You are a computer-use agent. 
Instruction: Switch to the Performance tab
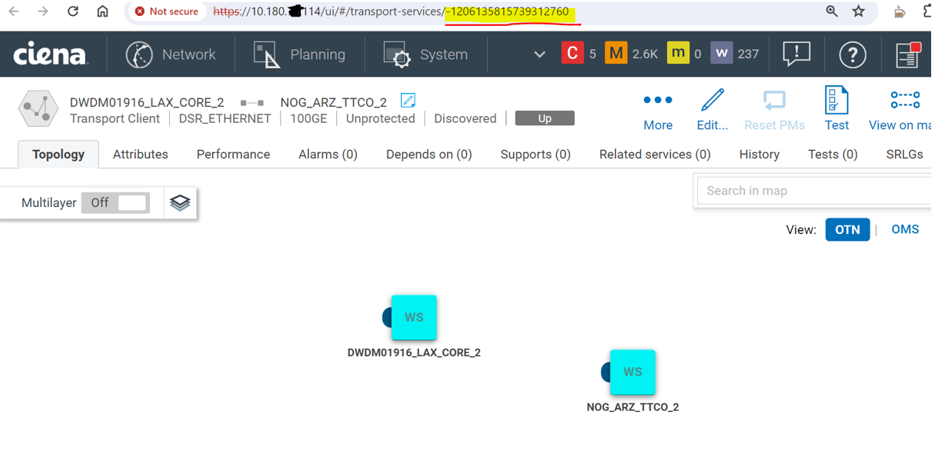(x=233, y=155)
